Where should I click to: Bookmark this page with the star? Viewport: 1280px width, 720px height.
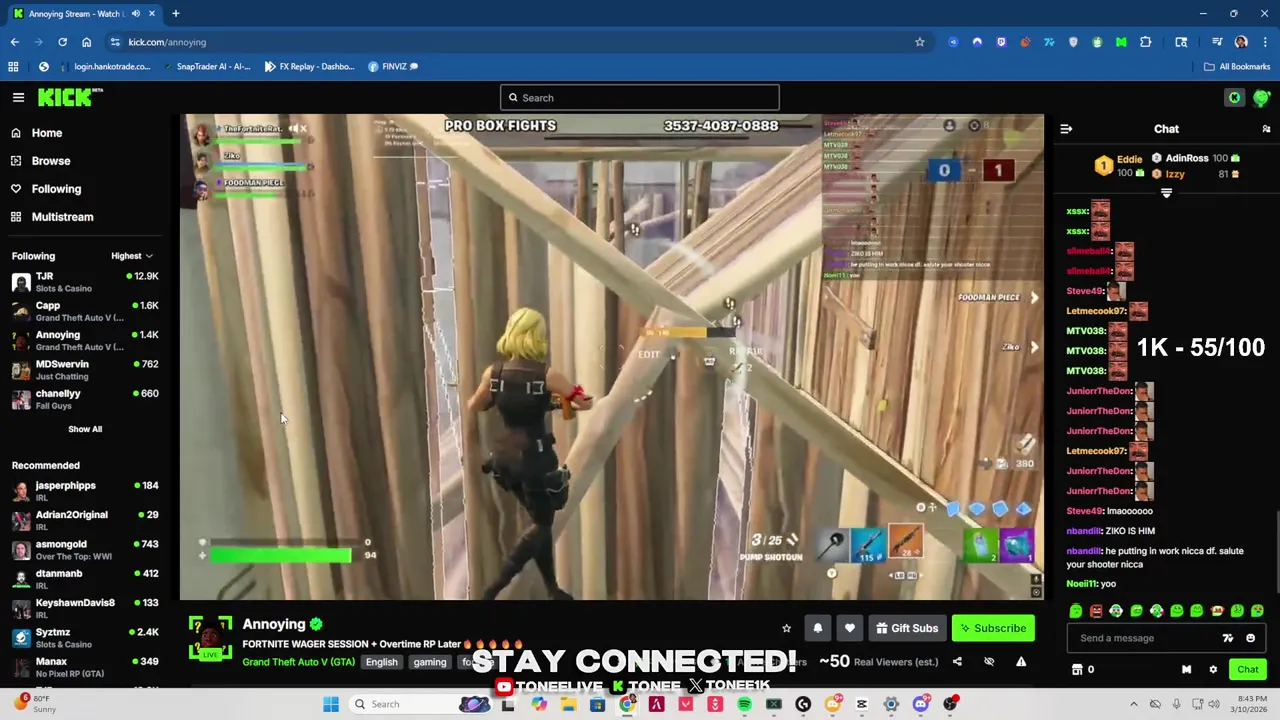(x=919, y=42)
